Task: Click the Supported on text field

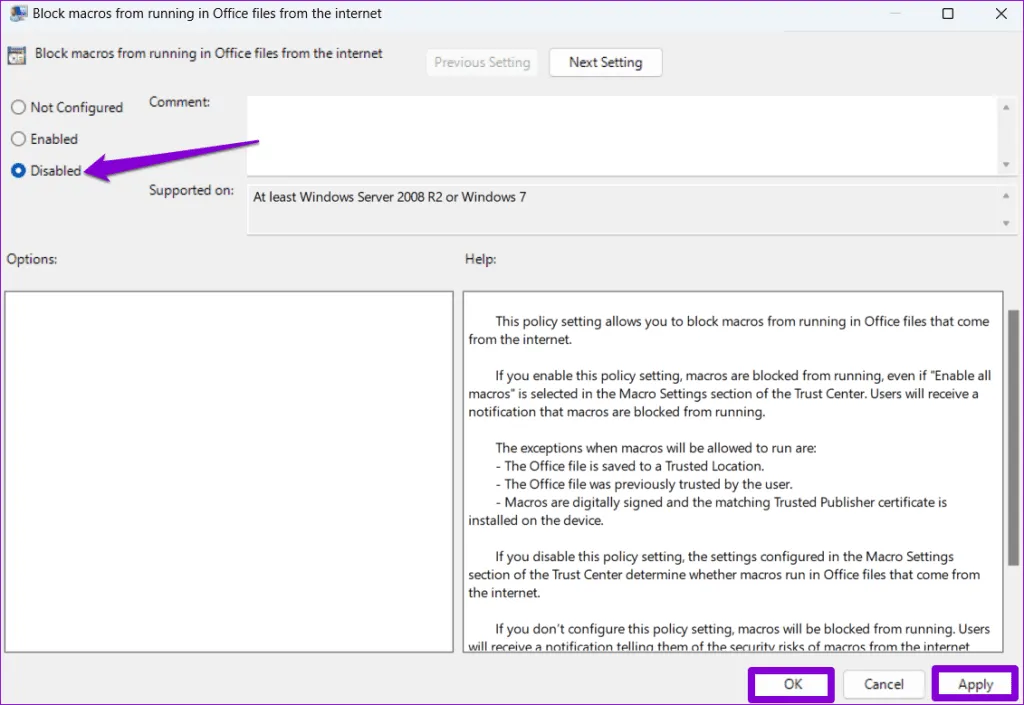Action: [620, 209]
